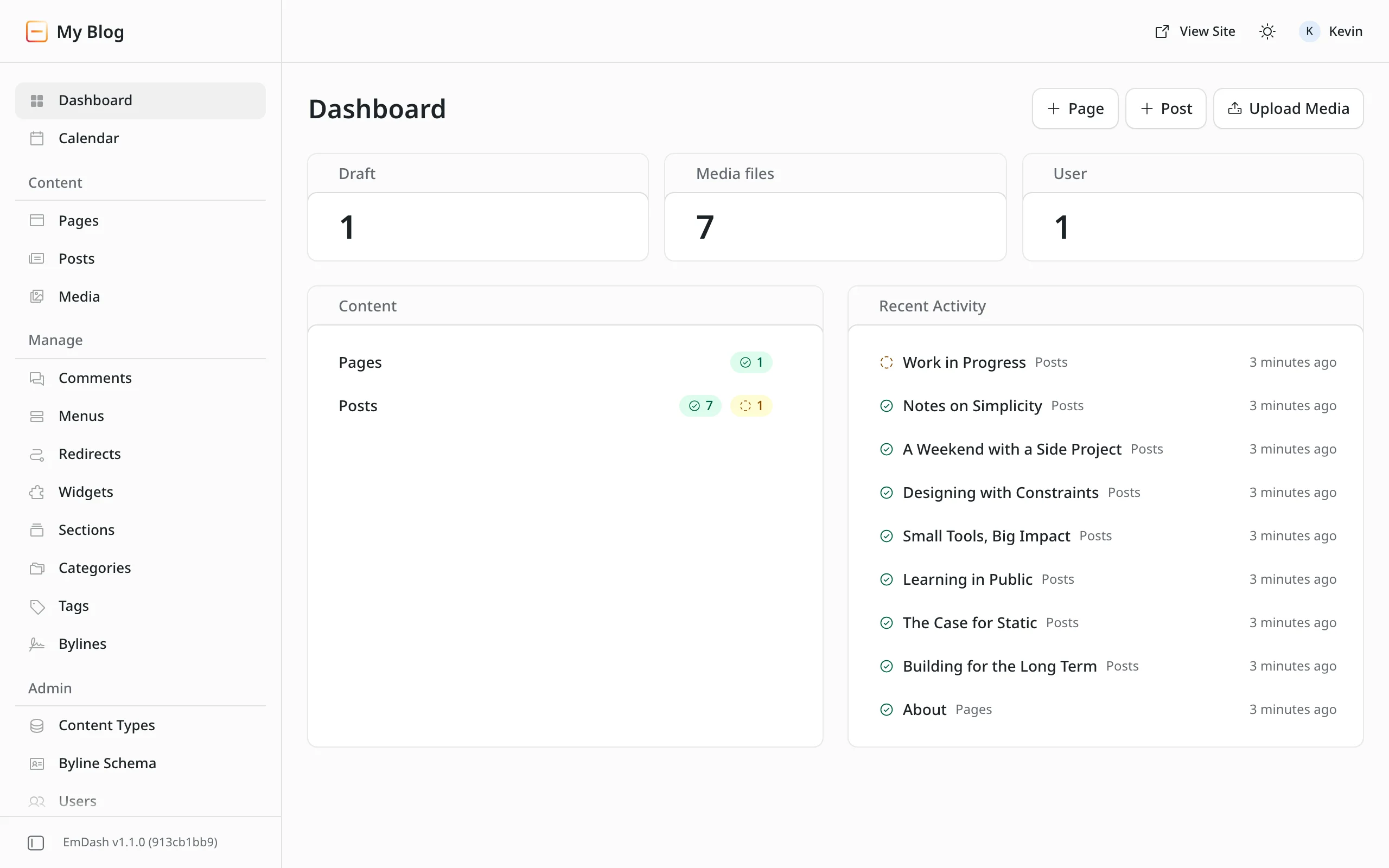Click EmDash v1.1.0 (913cb1bb9) version text
Screen dimensions: 1389x868
coord(140,842)
